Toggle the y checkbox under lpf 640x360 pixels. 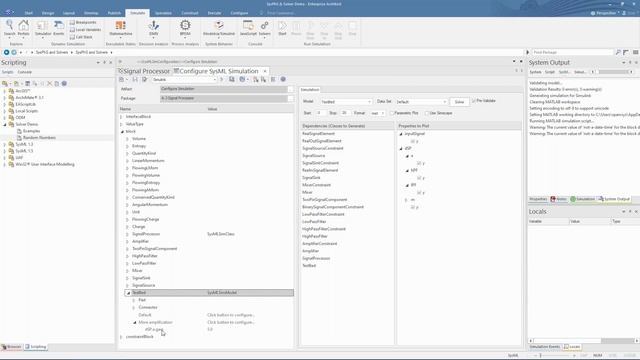click(419, 193)
